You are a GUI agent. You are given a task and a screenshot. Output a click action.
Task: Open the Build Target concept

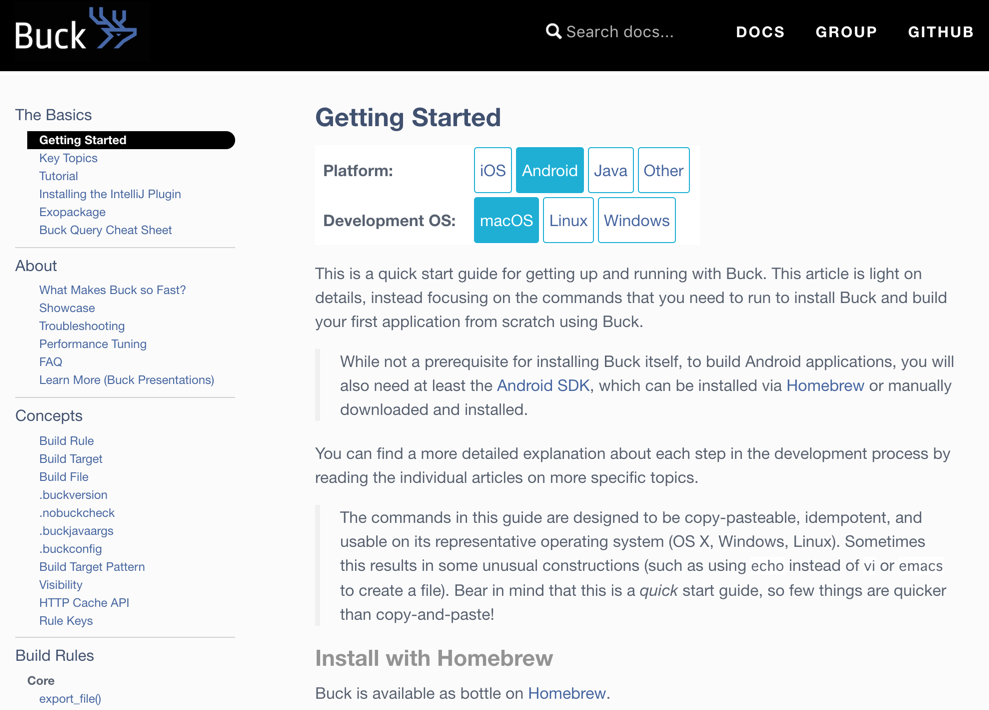(71, 459)
